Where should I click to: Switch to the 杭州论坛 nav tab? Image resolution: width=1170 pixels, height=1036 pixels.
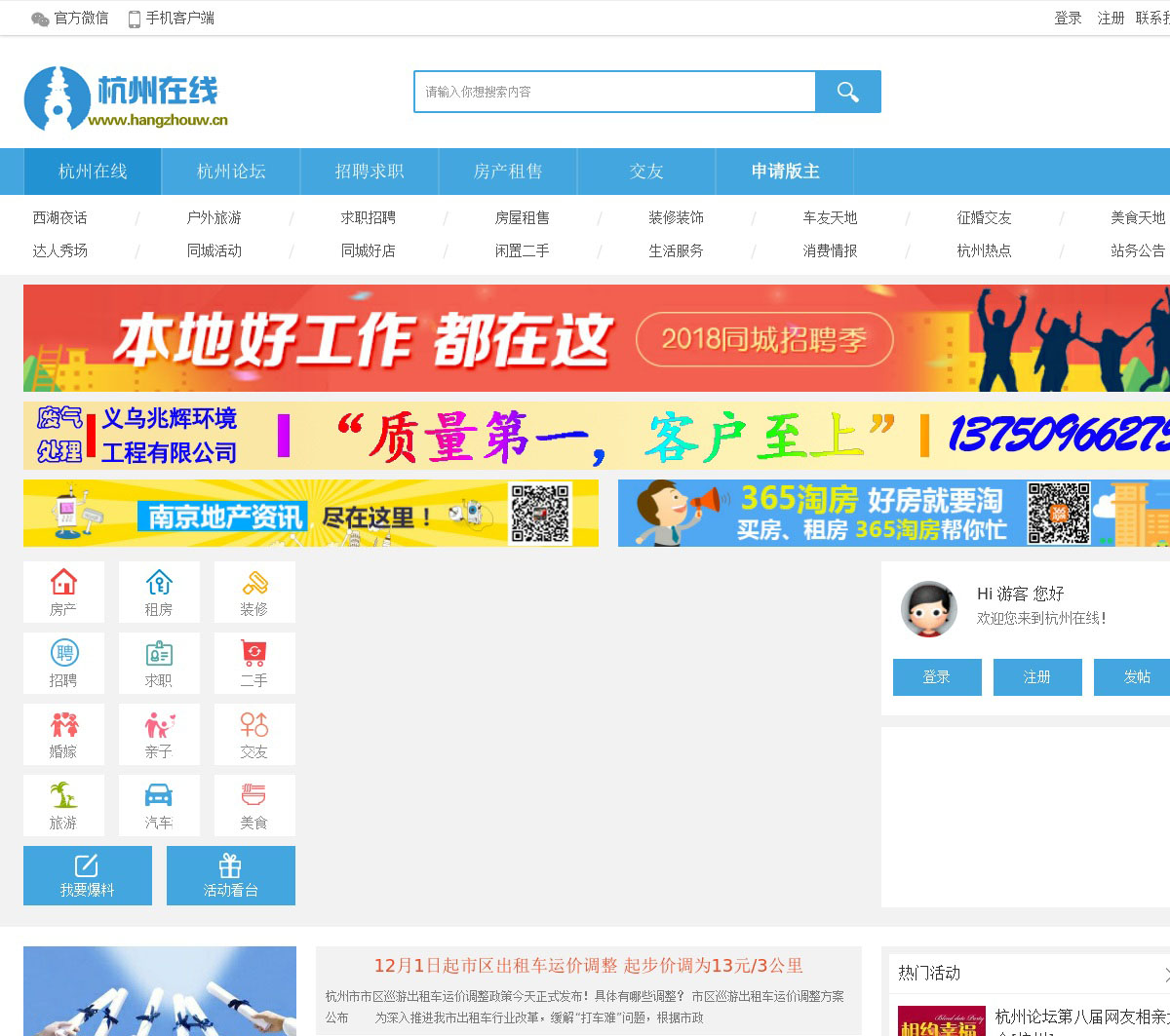[x=231, y=172]
